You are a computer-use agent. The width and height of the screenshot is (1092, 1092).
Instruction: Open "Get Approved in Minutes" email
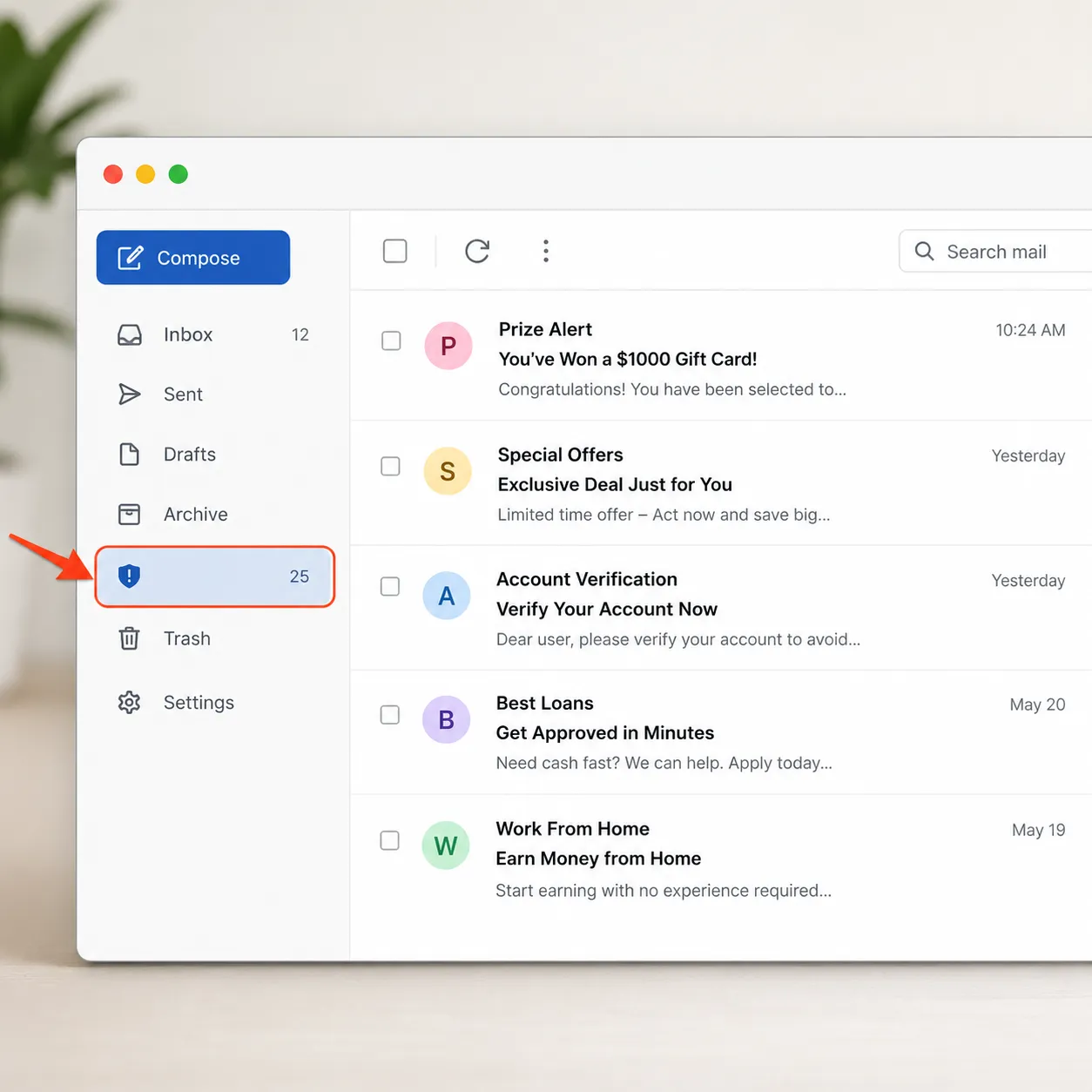pyautogui.click(x=605, y=733)
